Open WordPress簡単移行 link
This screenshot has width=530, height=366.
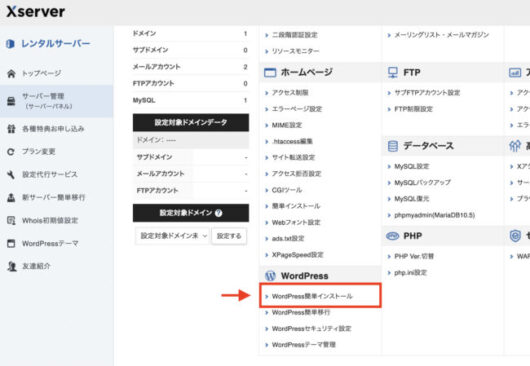click(301, 313)
